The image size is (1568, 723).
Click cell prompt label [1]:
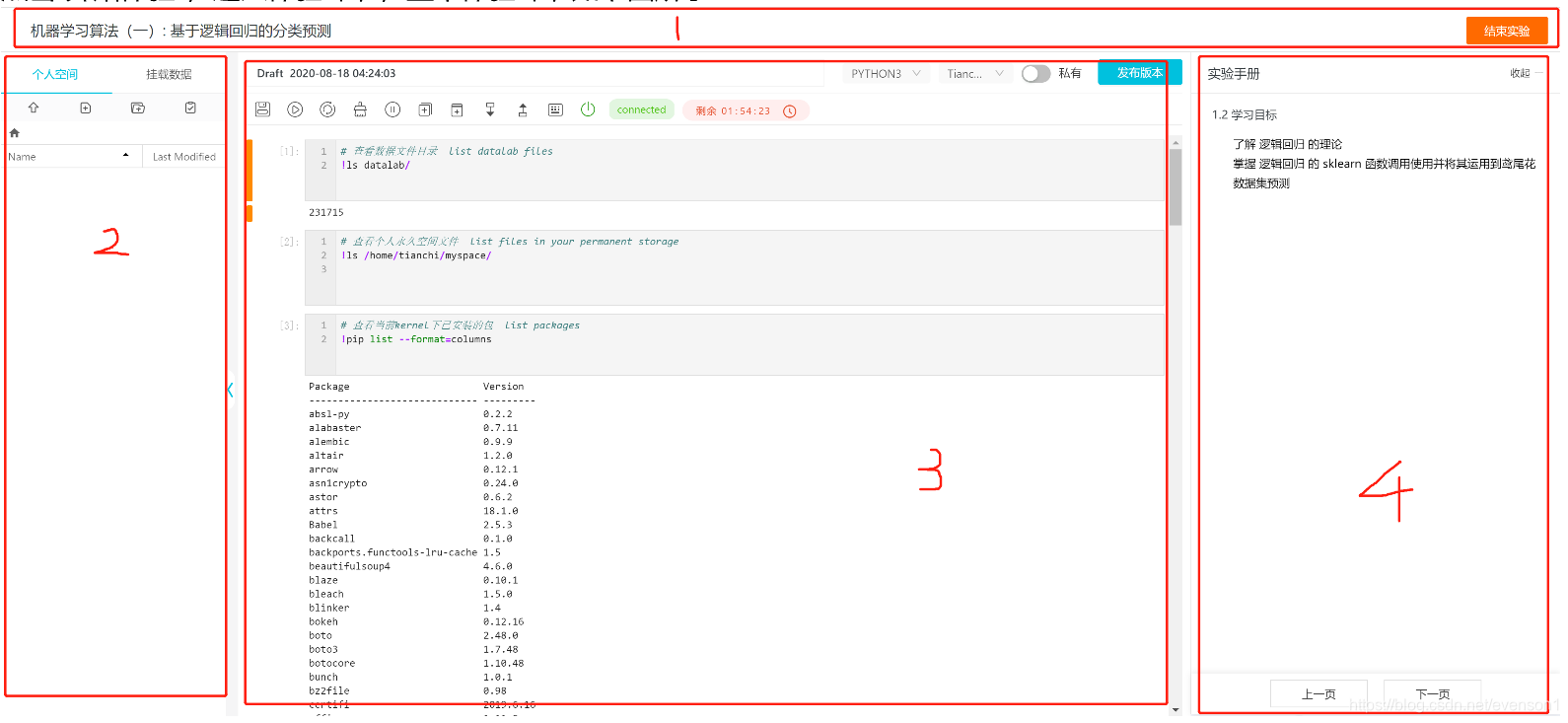point(289,151)
